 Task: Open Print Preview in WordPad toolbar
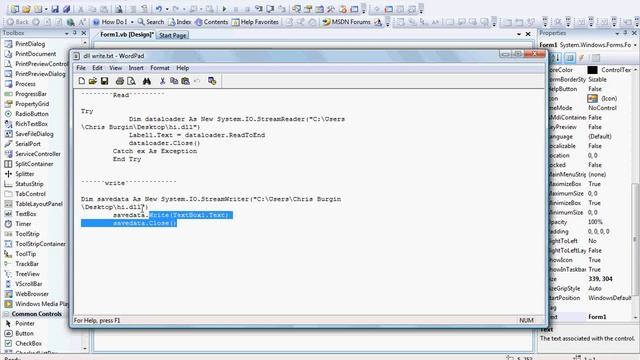tap(131, 81)
